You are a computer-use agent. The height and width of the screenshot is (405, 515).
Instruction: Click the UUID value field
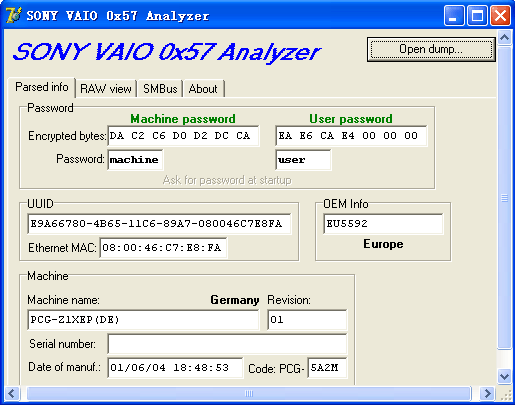point(159,224)
